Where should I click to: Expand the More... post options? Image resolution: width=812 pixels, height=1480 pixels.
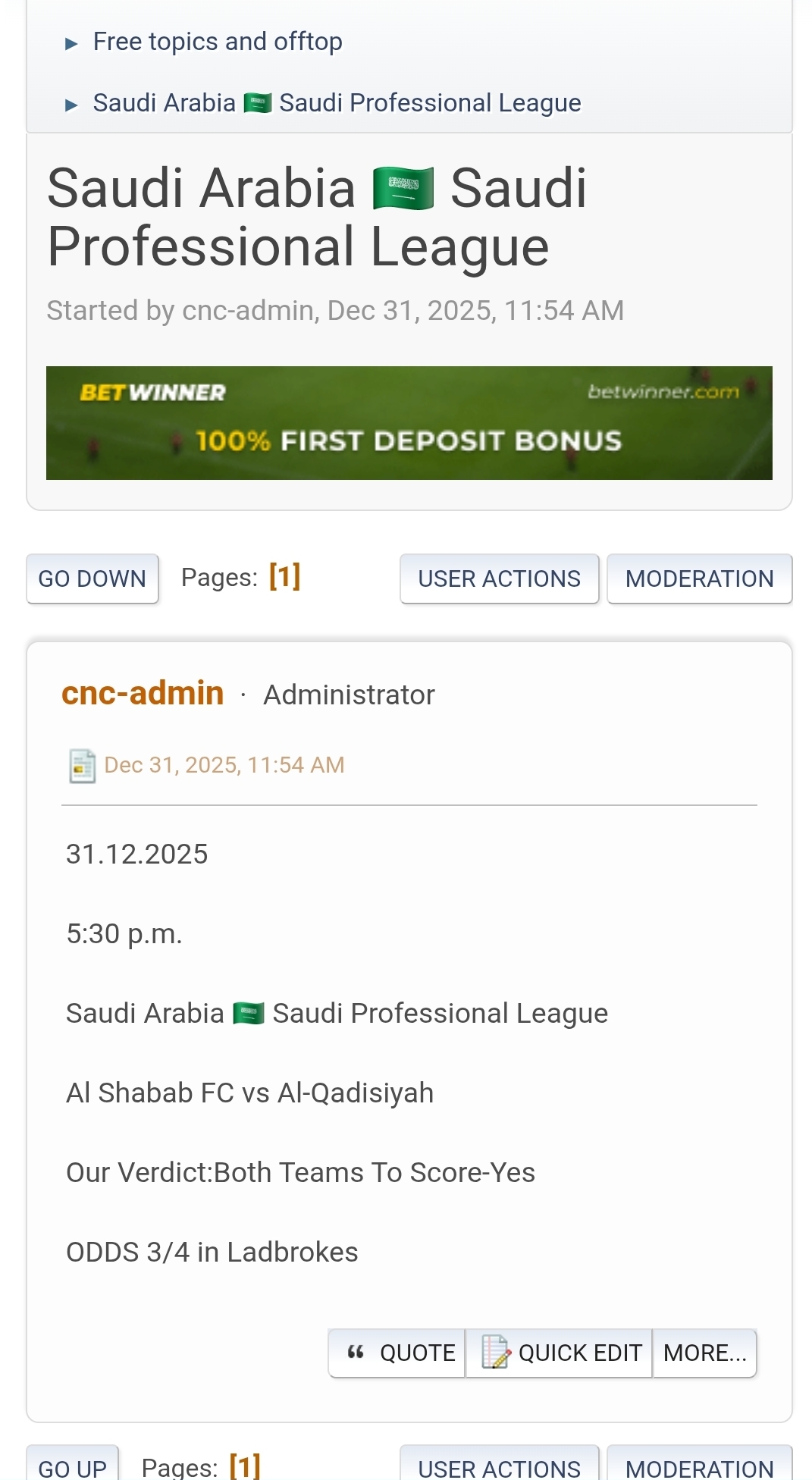(704, 1353)
